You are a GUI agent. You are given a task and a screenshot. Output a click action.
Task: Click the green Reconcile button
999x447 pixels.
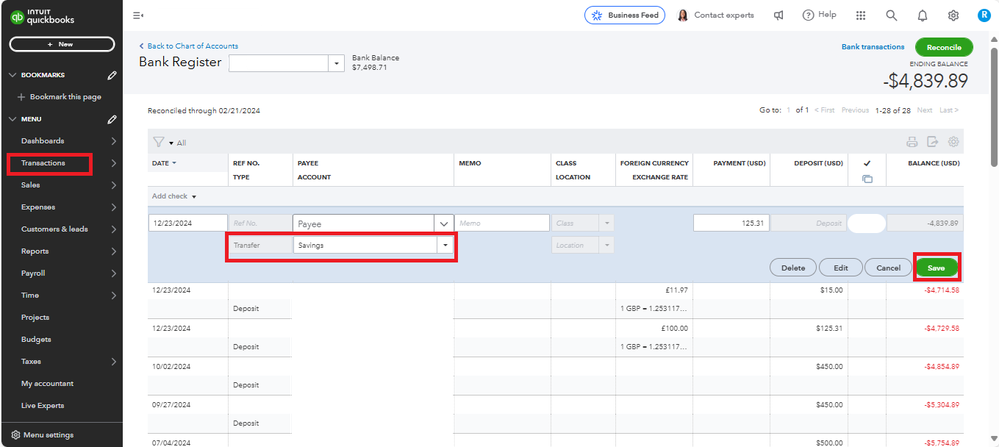[x=944, y=47]
